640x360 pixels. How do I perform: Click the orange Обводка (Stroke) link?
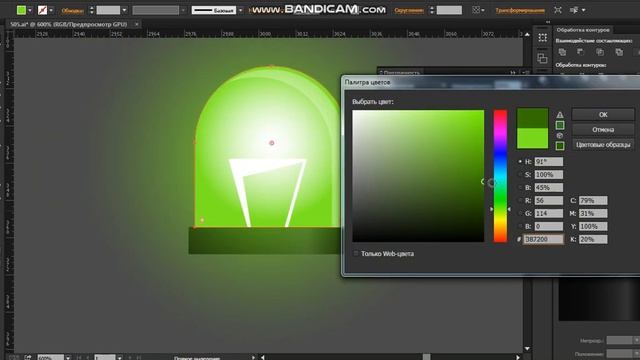pos(73,11)
